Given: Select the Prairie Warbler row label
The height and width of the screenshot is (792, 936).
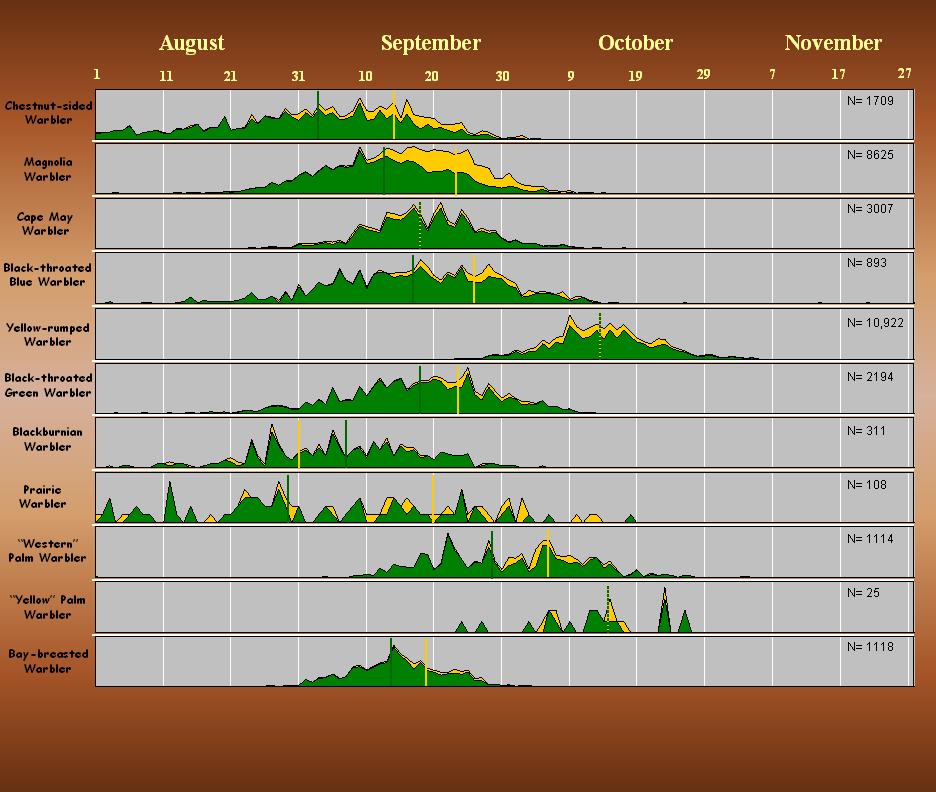Looking at the screenshot, I should coord(42,497).
